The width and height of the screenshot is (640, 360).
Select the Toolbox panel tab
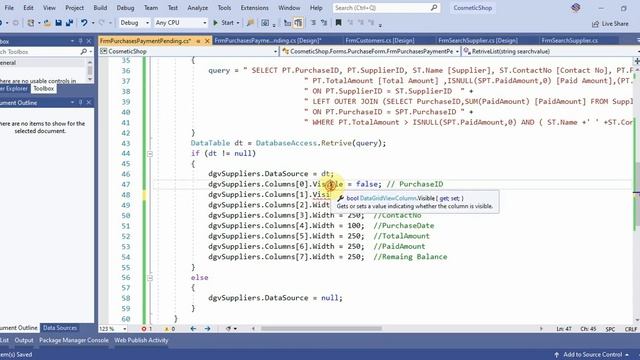[43, 89]
